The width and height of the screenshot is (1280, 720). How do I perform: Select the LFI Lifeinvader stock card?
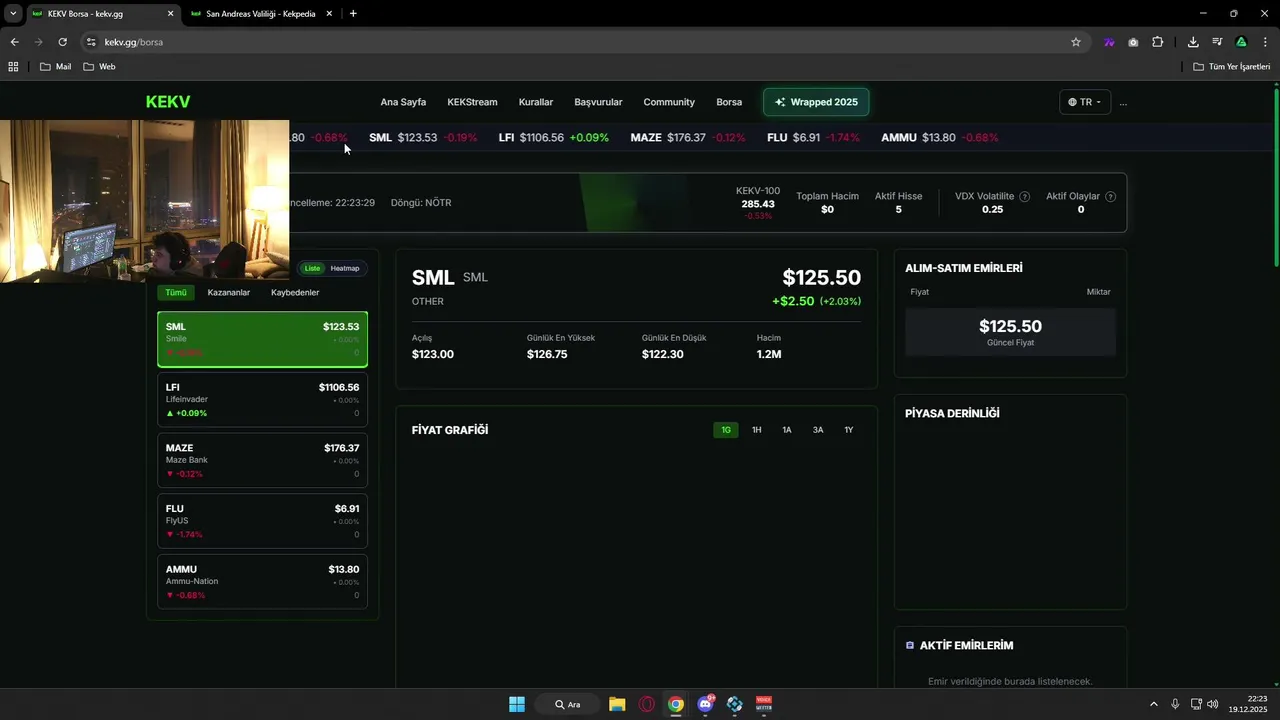tap(262, 400)
